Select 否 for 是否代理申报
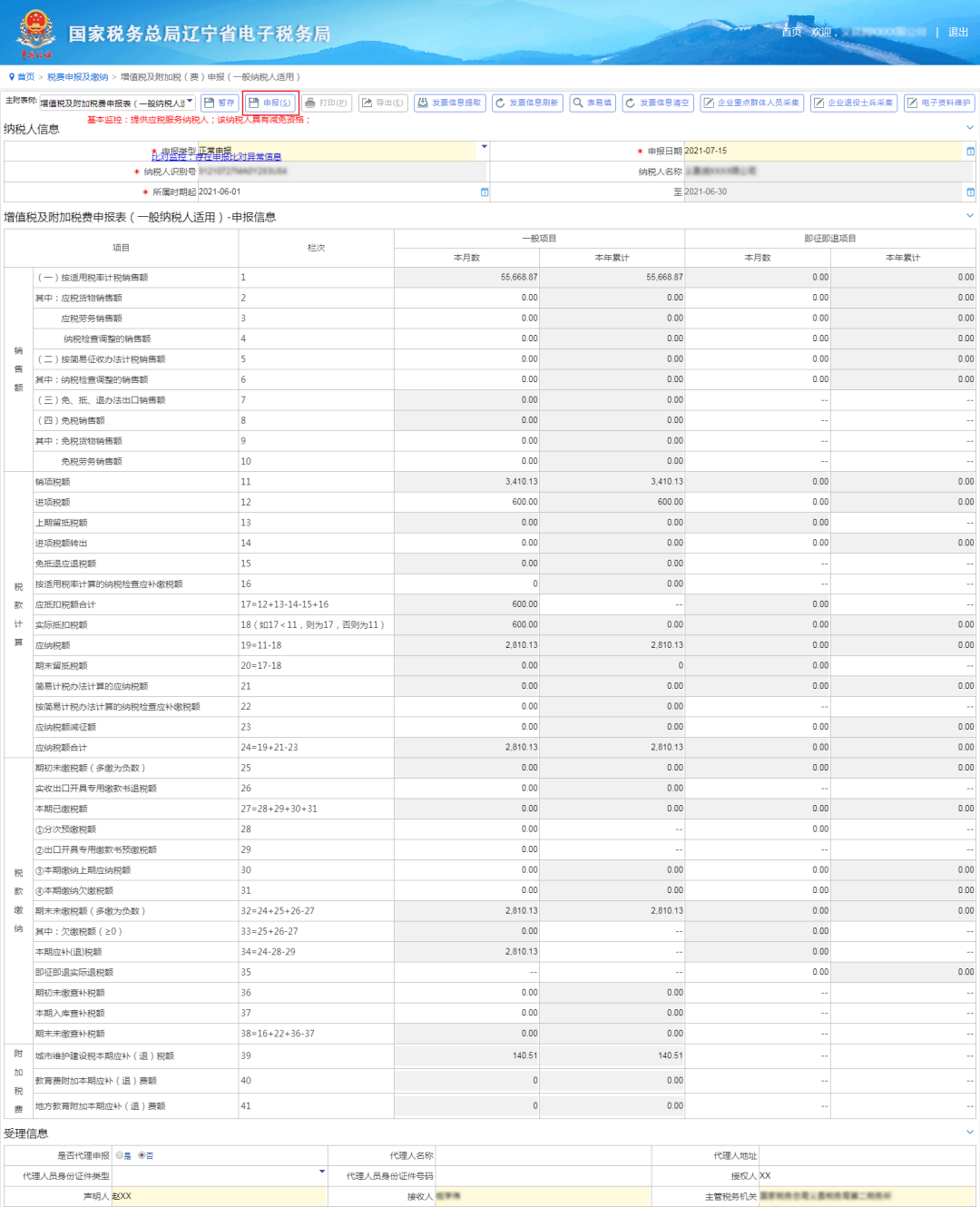The height and width of the screenshot is (1207, 980). (142, 1156)
